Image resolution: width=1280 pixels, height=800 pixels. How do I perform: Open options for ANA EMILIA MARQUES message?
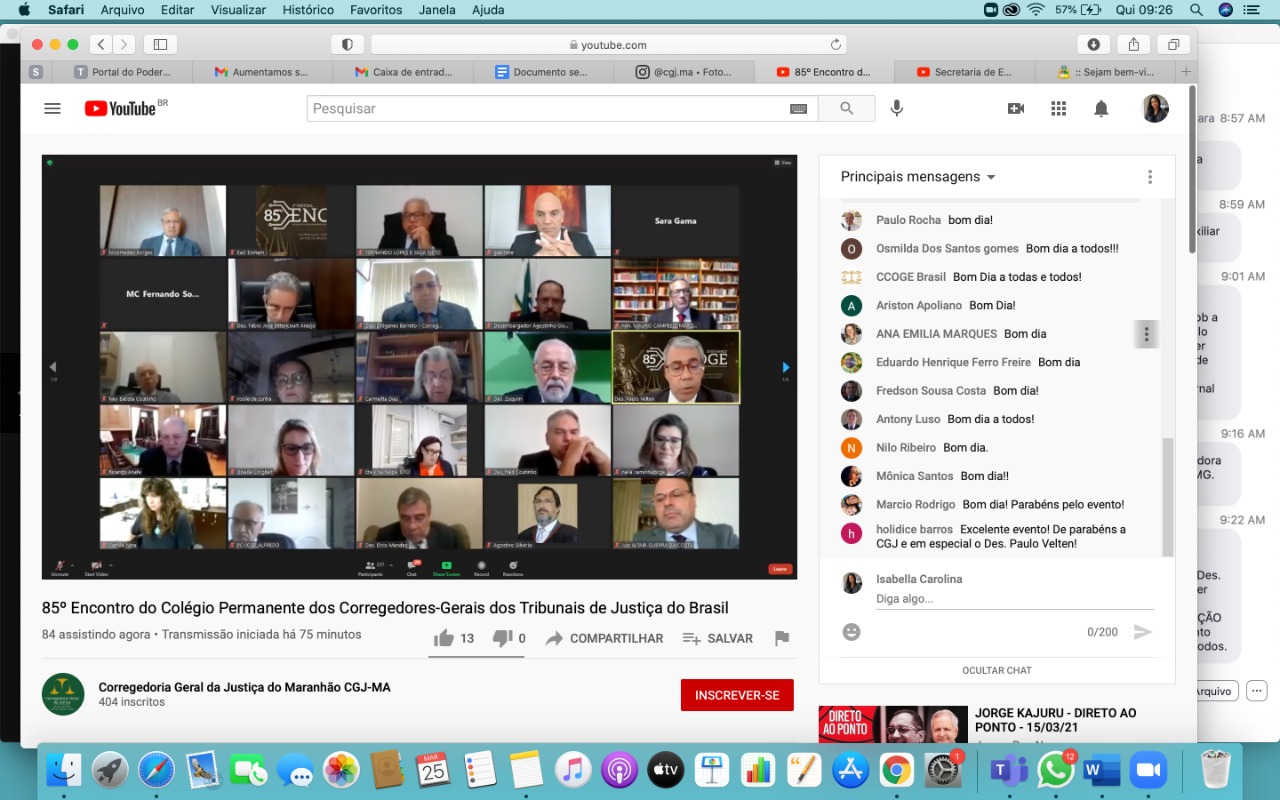1146,334
